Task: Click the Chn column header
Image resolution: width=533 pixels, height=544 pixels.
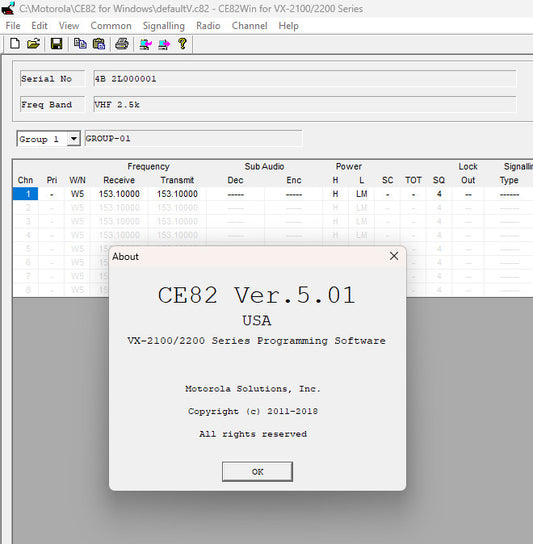Action: point(26,180)
